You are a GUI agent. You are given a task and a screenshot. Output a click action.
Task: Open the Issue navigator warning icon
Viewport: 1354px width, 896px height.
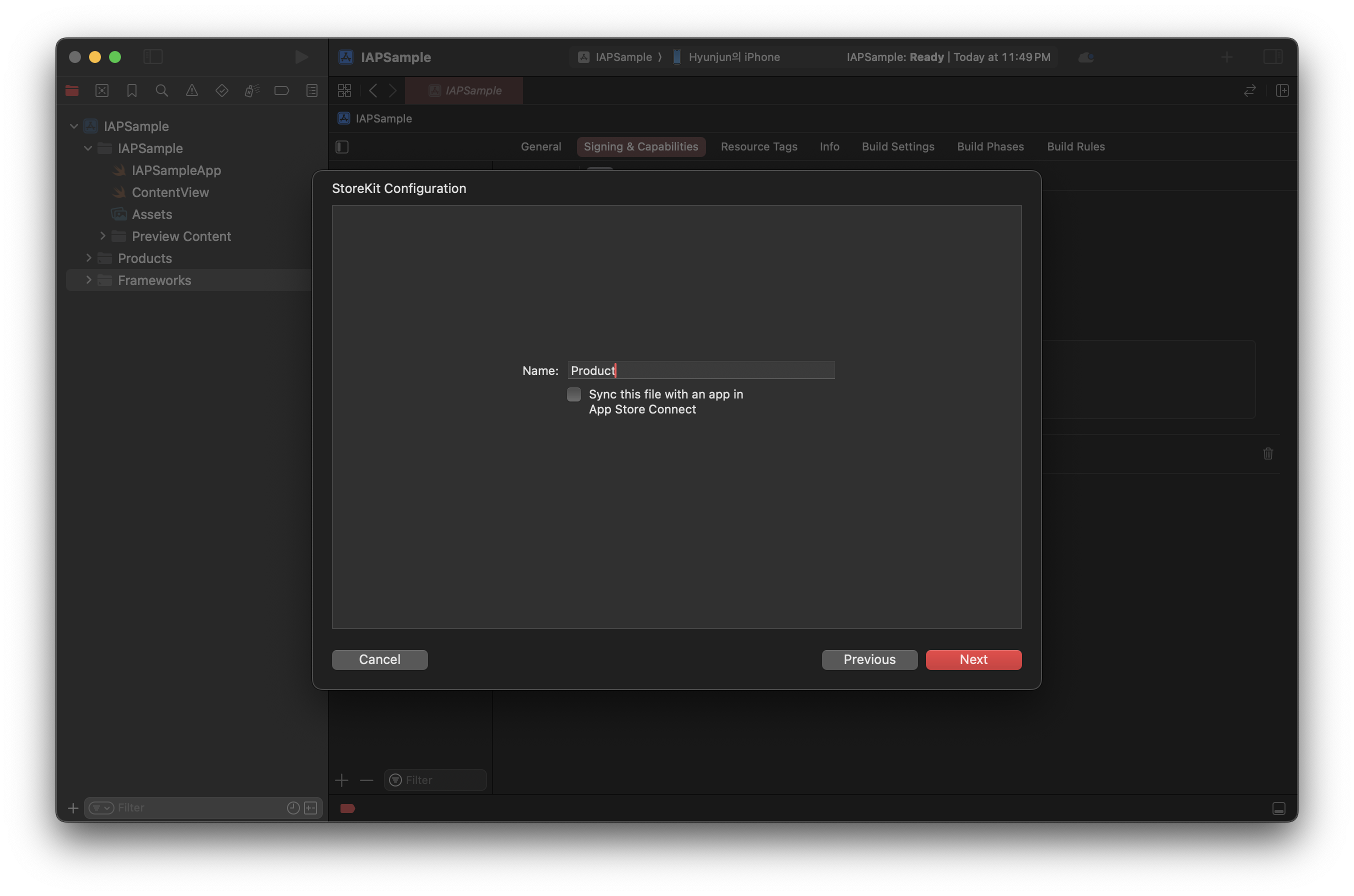[x=192, y=90]
